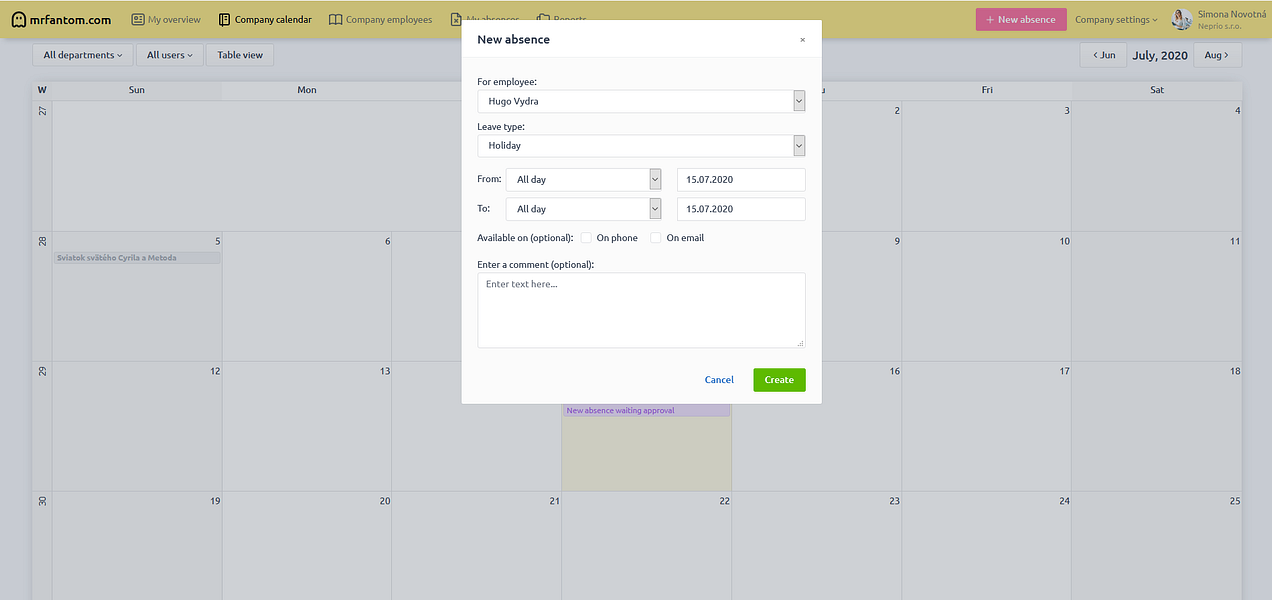Go to next month Aug
Viewport: 1272px width, 600px height.
[1217, 55]
